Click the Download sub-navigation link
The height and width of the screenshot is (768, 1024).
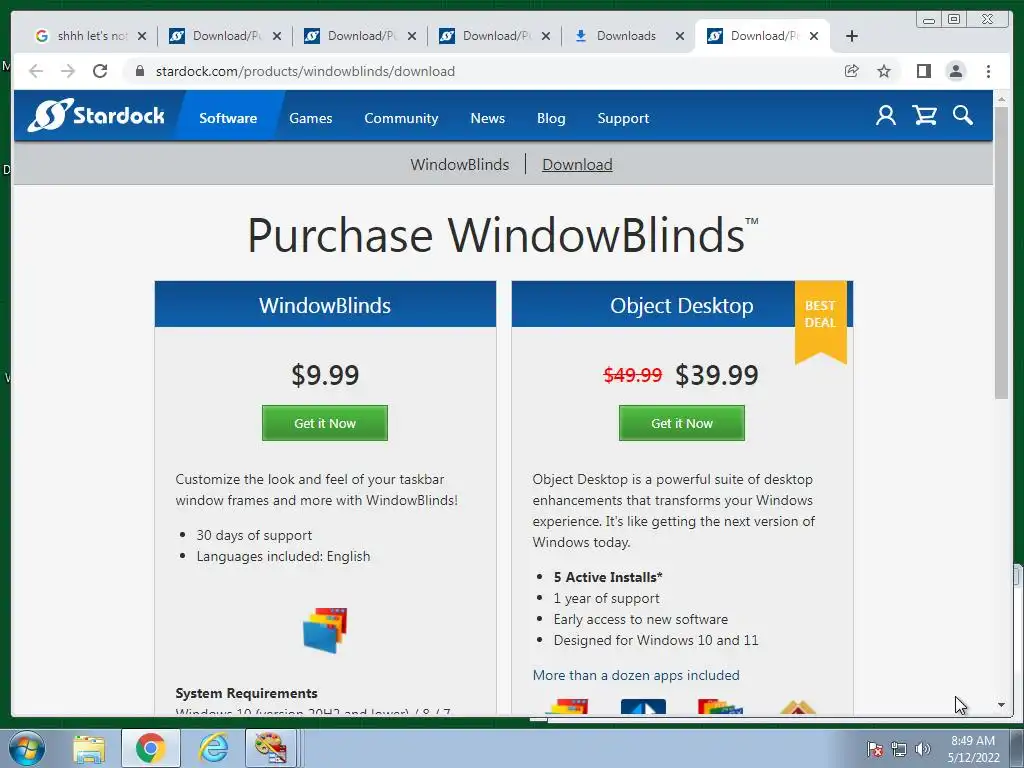coord(577,165)
